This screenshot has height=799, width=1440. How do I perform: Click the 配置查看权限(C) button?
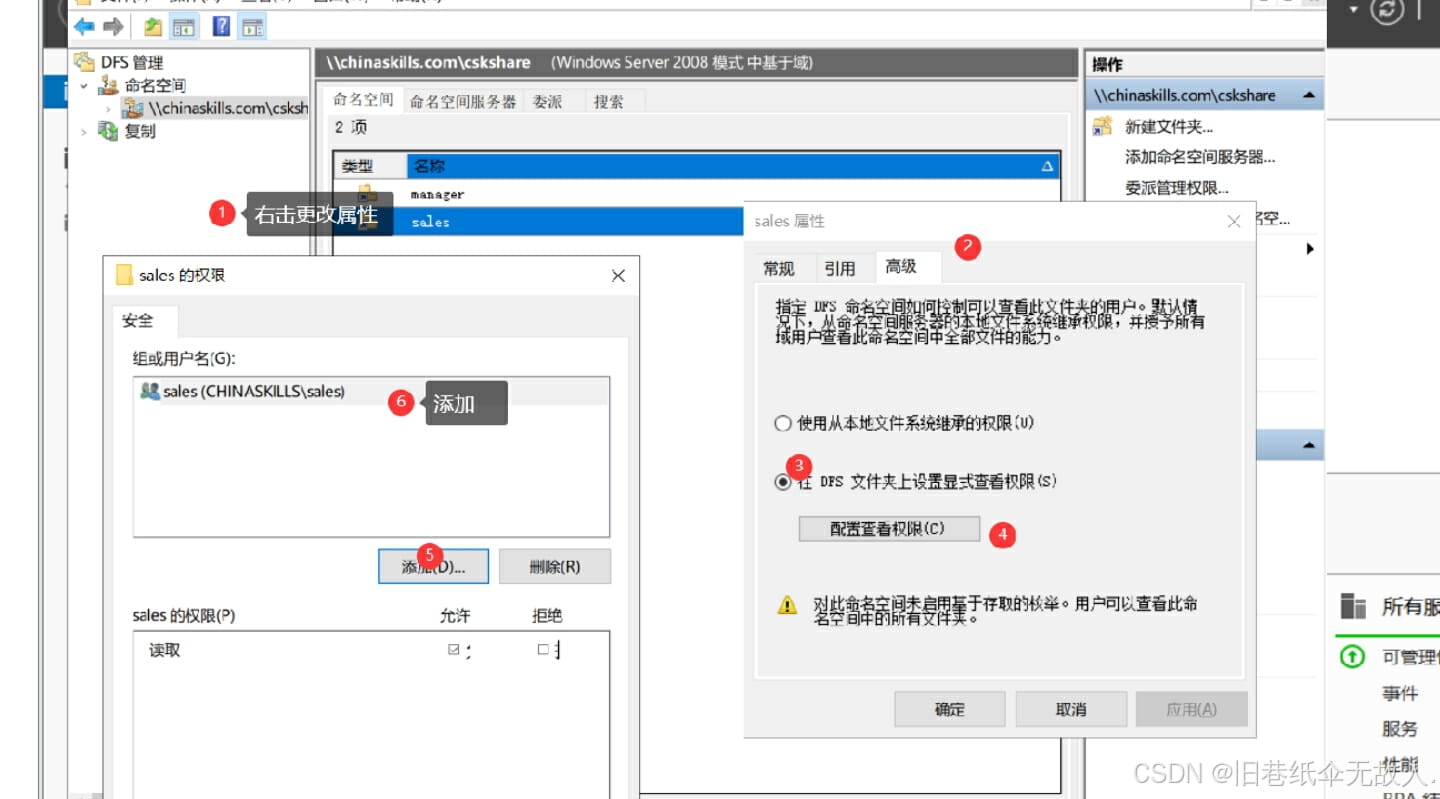pos(889,528)
